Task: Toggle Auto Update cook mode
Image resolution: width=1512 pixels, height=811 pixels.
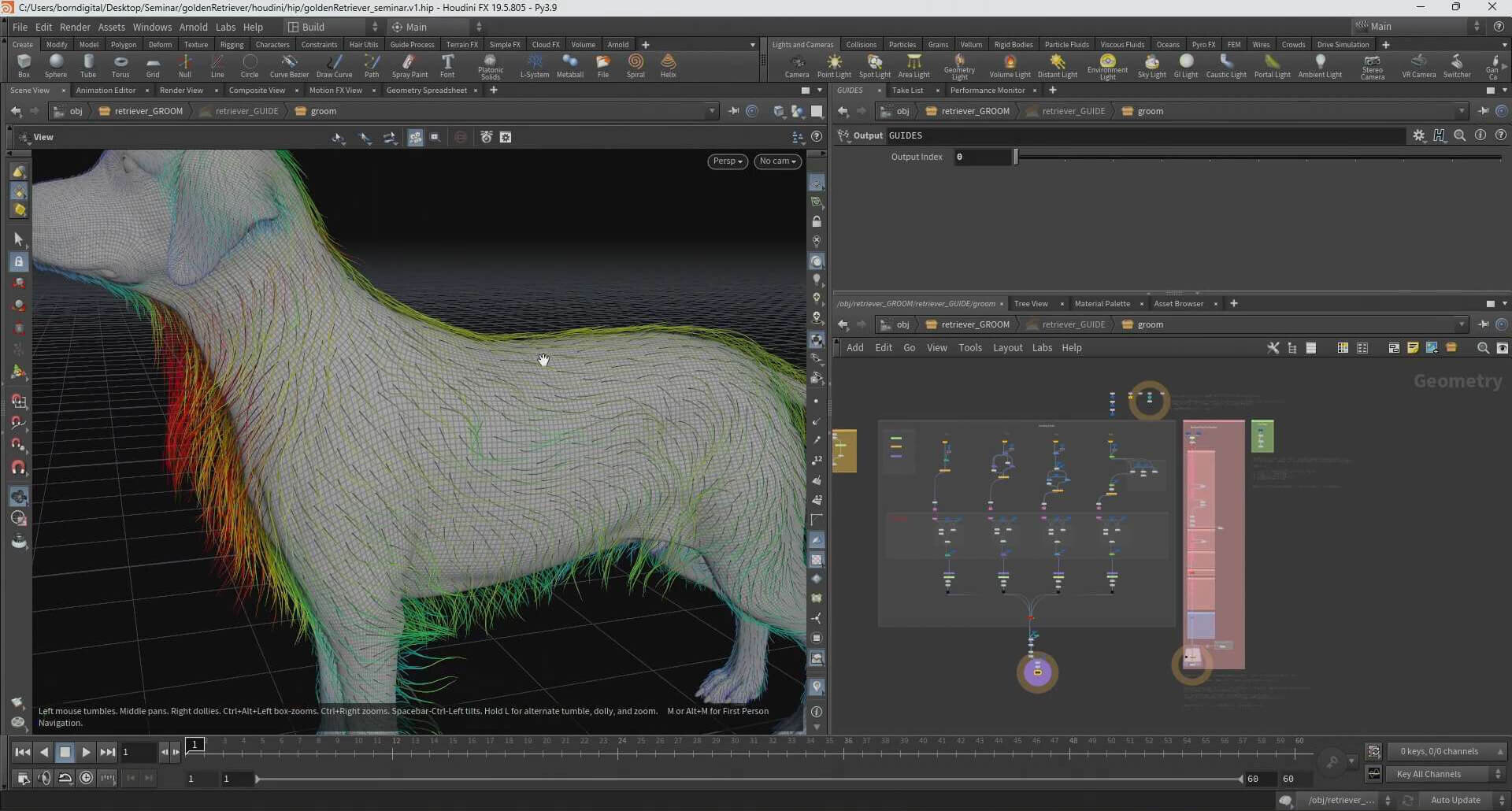Action: [1455, 800]
